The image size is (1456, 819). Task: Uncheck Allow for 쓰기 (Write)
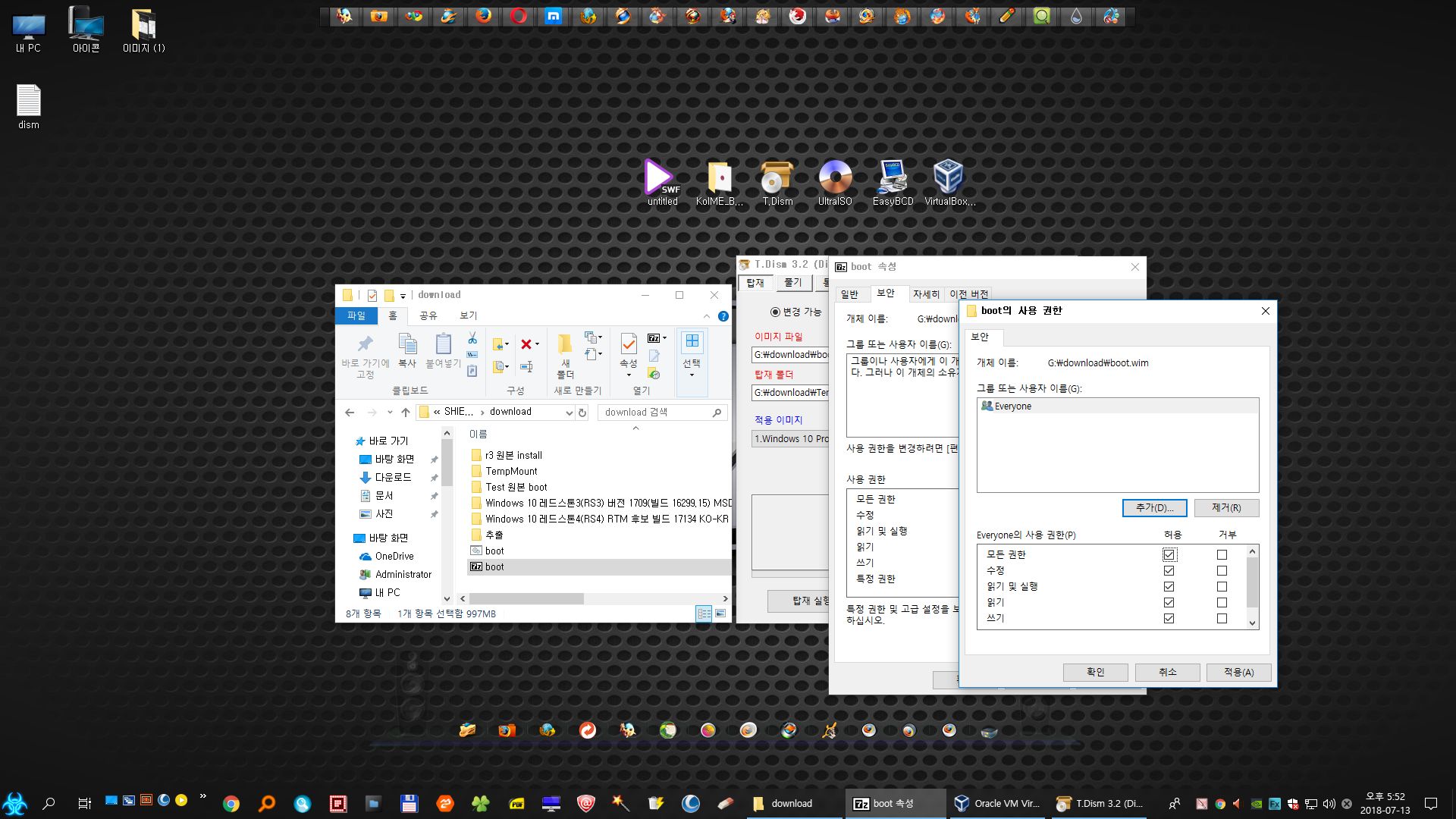pyautogui.click(x=1169, y=619)
